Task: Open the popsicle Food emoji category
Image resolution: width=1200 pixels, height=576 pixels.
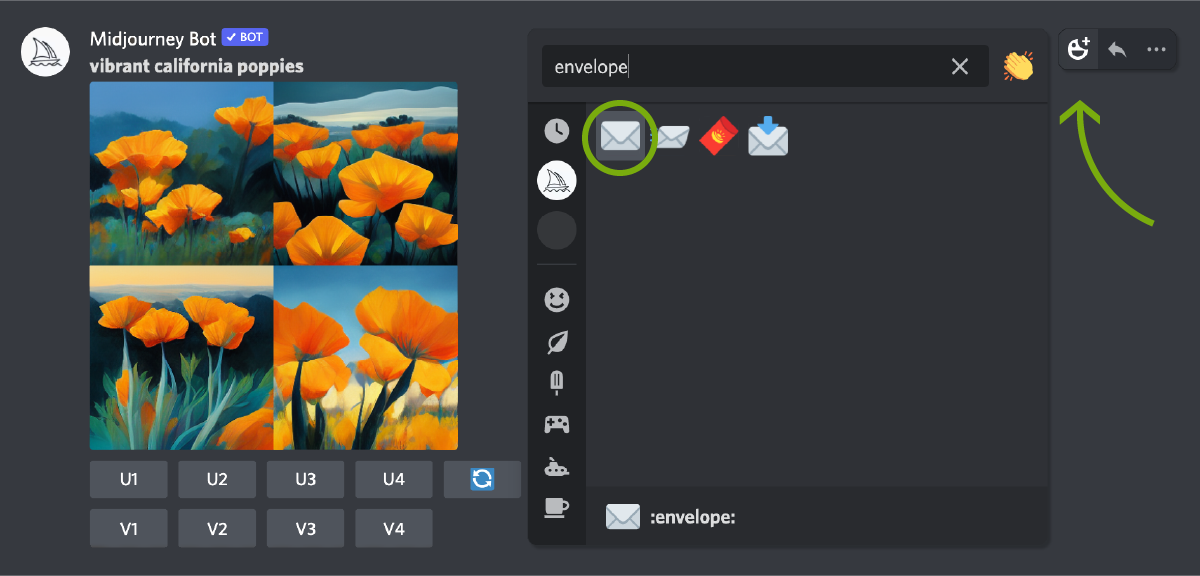Action: pos(557,383)
